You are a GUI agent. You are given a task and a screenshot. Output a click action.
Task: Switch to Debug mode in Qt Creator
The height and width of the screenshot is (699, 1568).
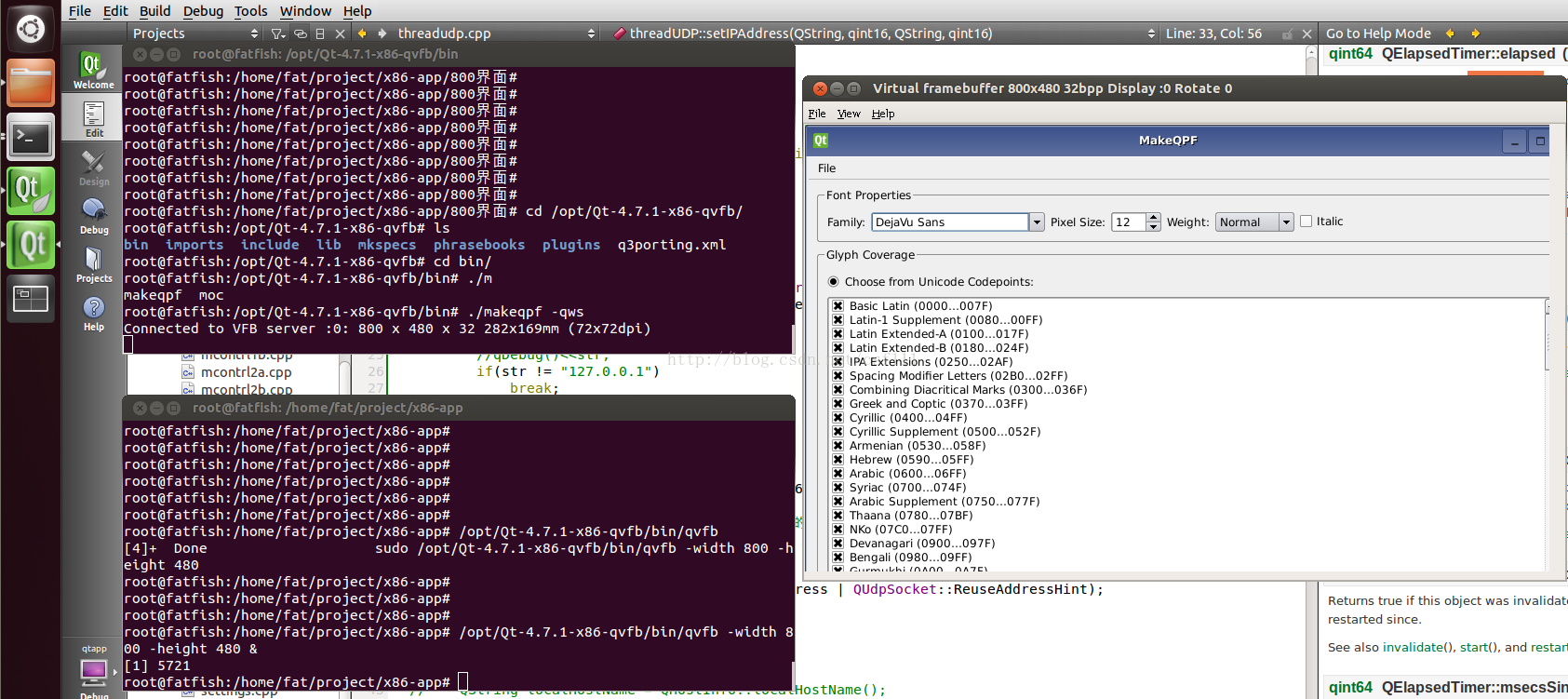click(93, 216)
